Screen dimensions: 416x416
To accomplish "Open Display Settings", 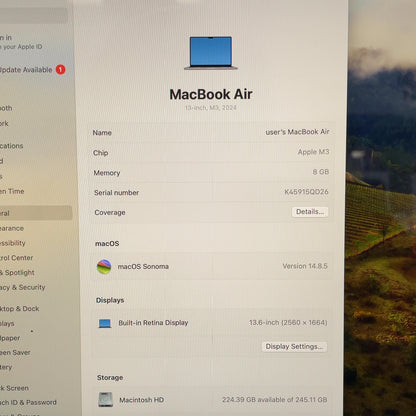I will (294, 347).
